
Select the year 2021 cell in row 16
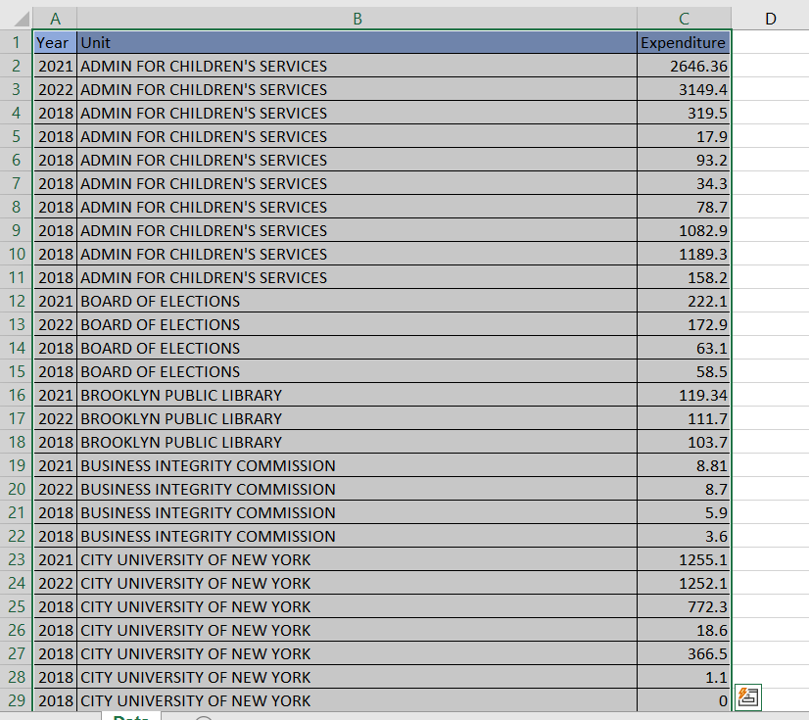coord(55,395)
